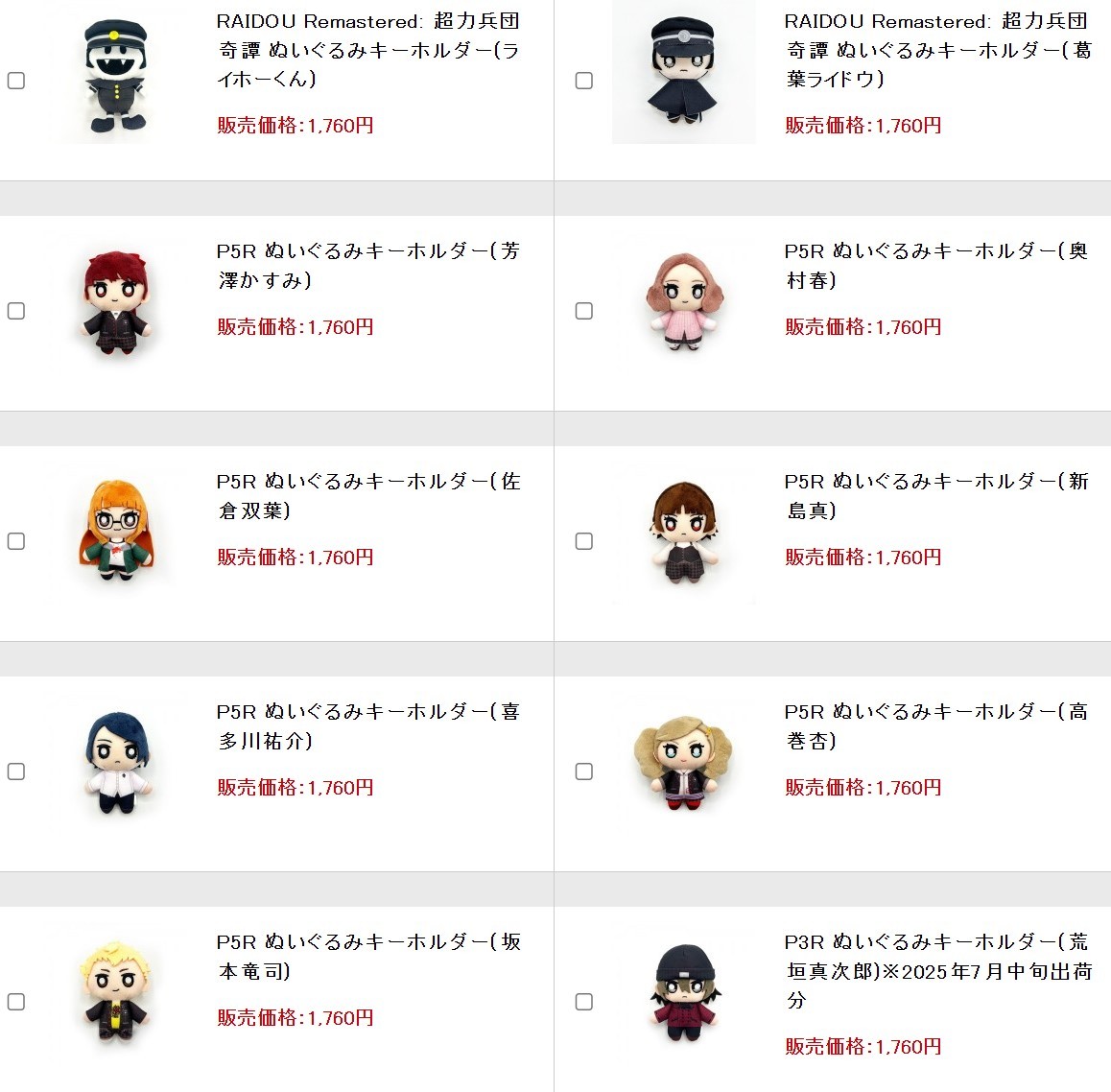
Task: Check the box for ライホーくん keyholder
Action: tap(16, 81)
